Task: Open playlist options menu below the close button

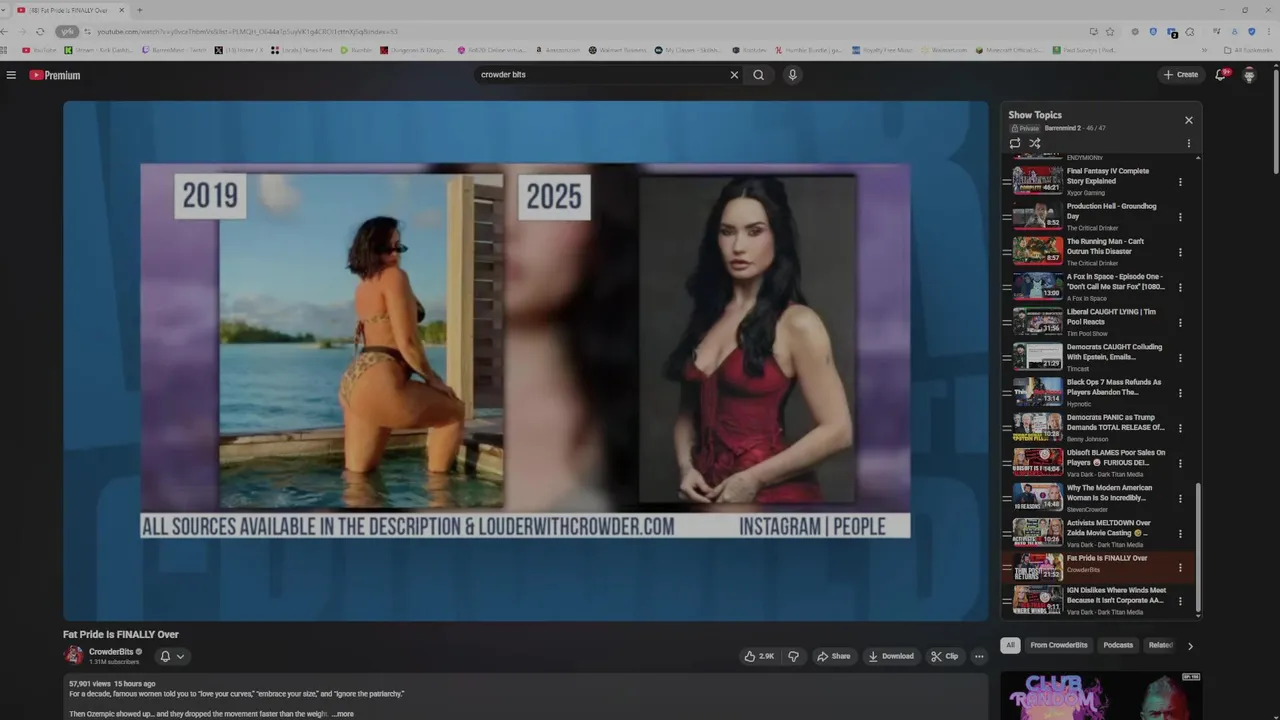Action: click(1189, 143)
